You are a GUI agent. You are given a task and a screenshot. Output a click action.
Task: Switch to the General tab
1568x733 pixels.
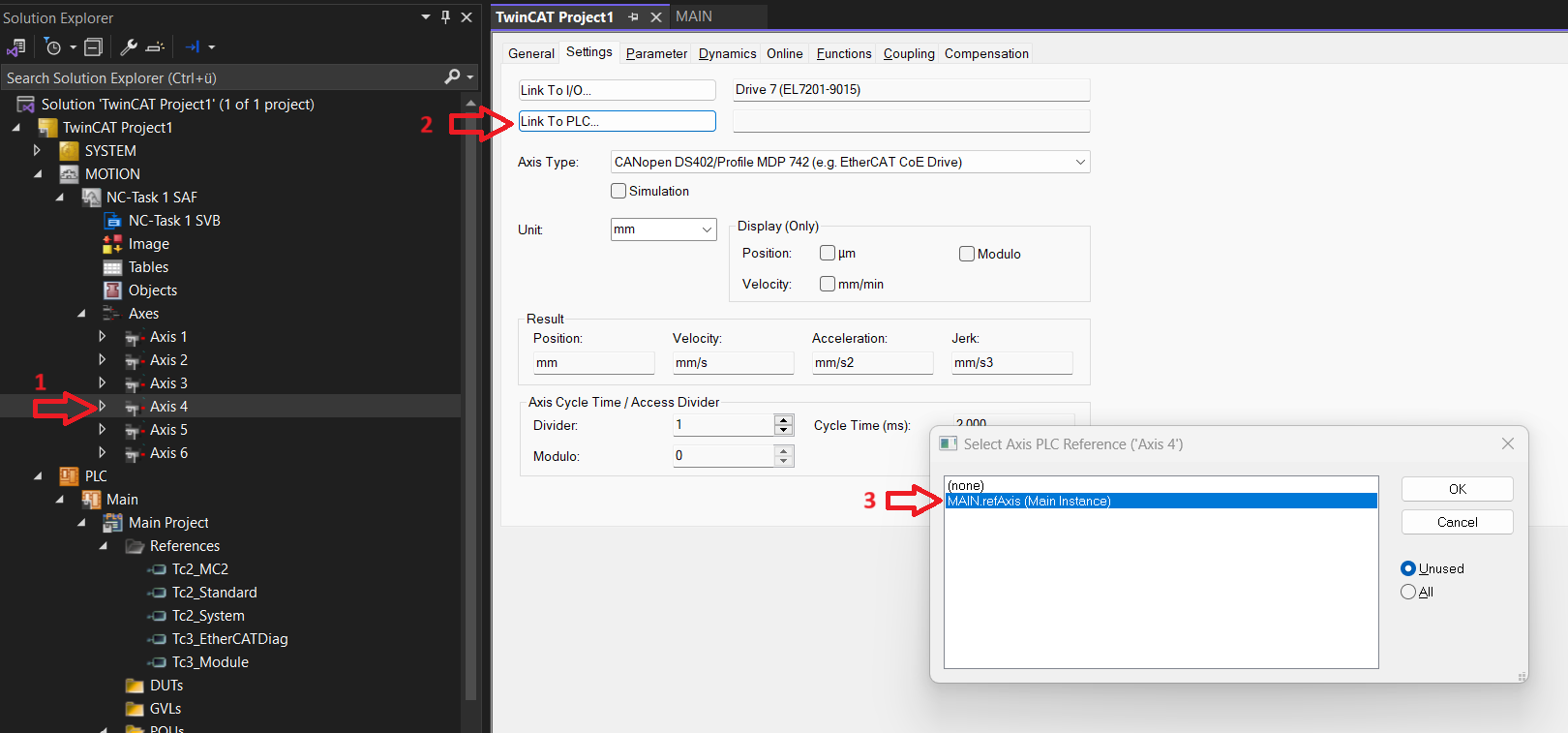click(531, 53)
